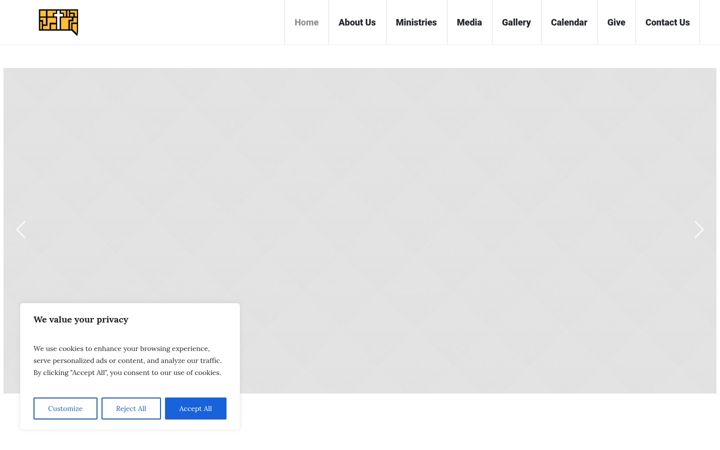
Task: Open the Gallery page
Action: [516, 22]
